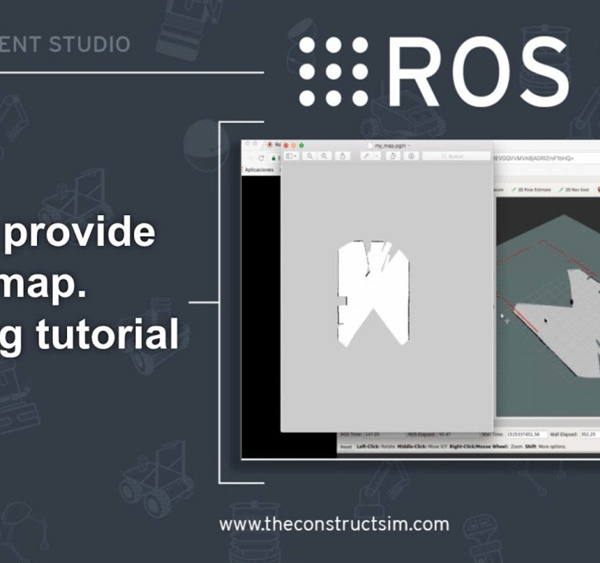Open the my_map.pgm title dropdown
Screen dimensions: 600x563
tap(409, 146)
